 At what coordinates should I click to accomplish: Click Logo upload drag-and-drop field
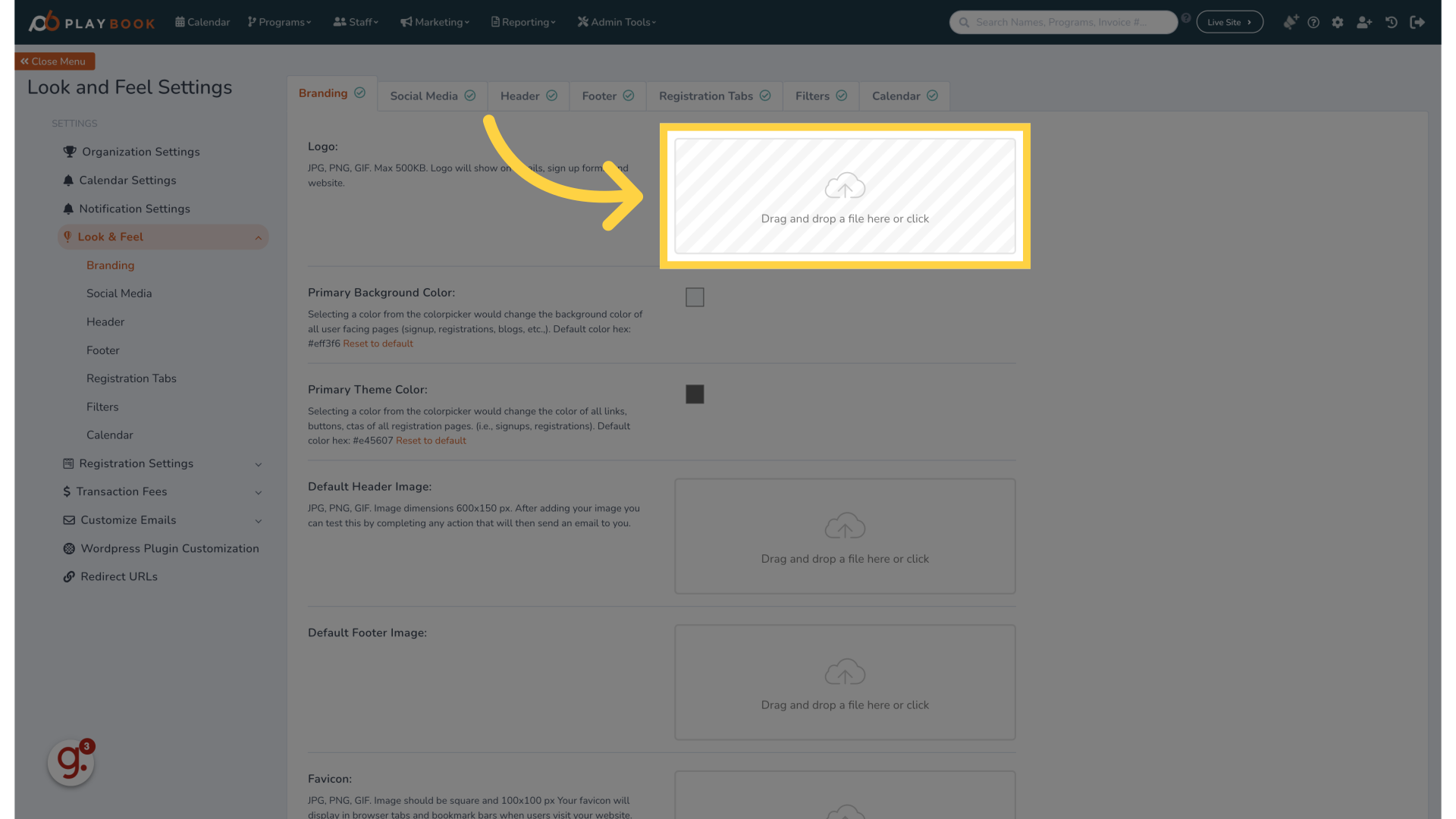(x=844, y=196)
